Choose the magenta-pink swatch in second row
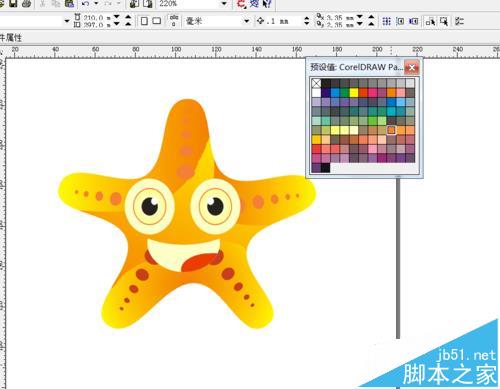500x389 pixels. pos(372,92)
